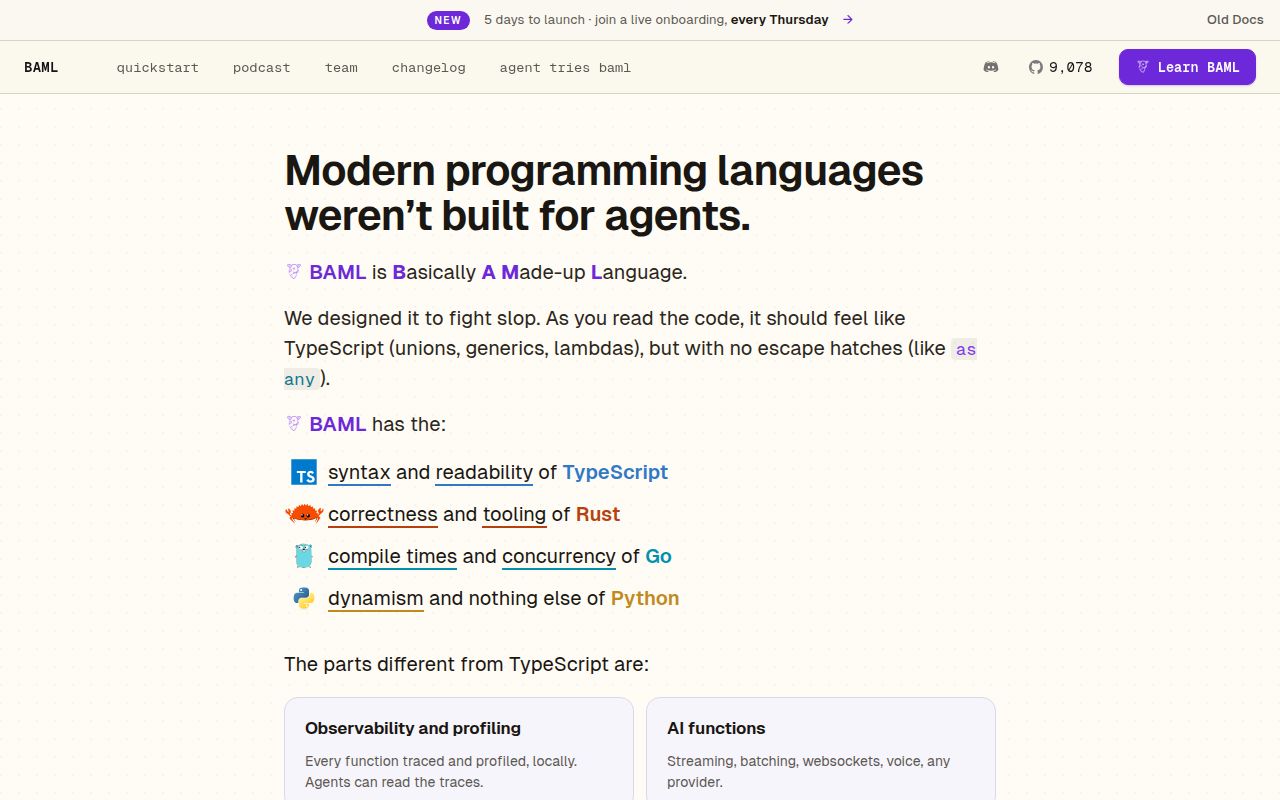Open the team nav item

point(341,68)
